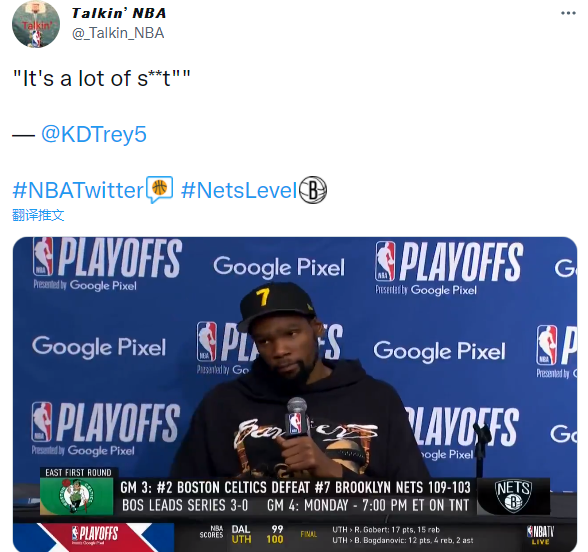Open the three-dot more options menu
The width and height of the screenshot is (588, 552).
click(x=568, y=13)
